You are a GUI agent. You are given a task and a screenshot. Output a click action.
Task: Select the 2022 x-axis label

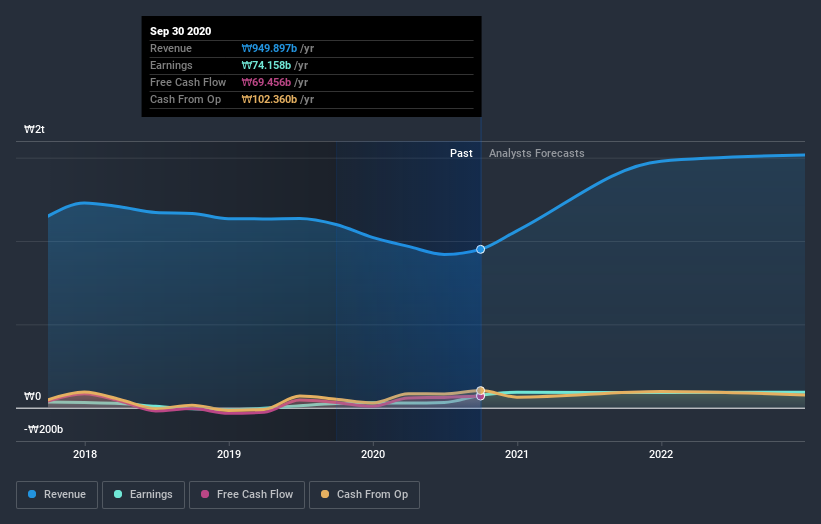(x=661, y=454)
